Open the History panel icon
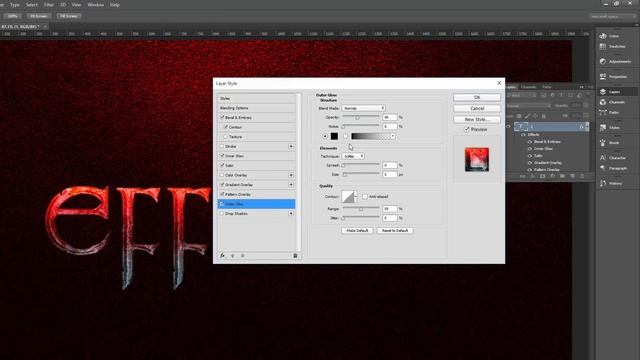This screenshot has height=360, width=640. coord(603,183)
